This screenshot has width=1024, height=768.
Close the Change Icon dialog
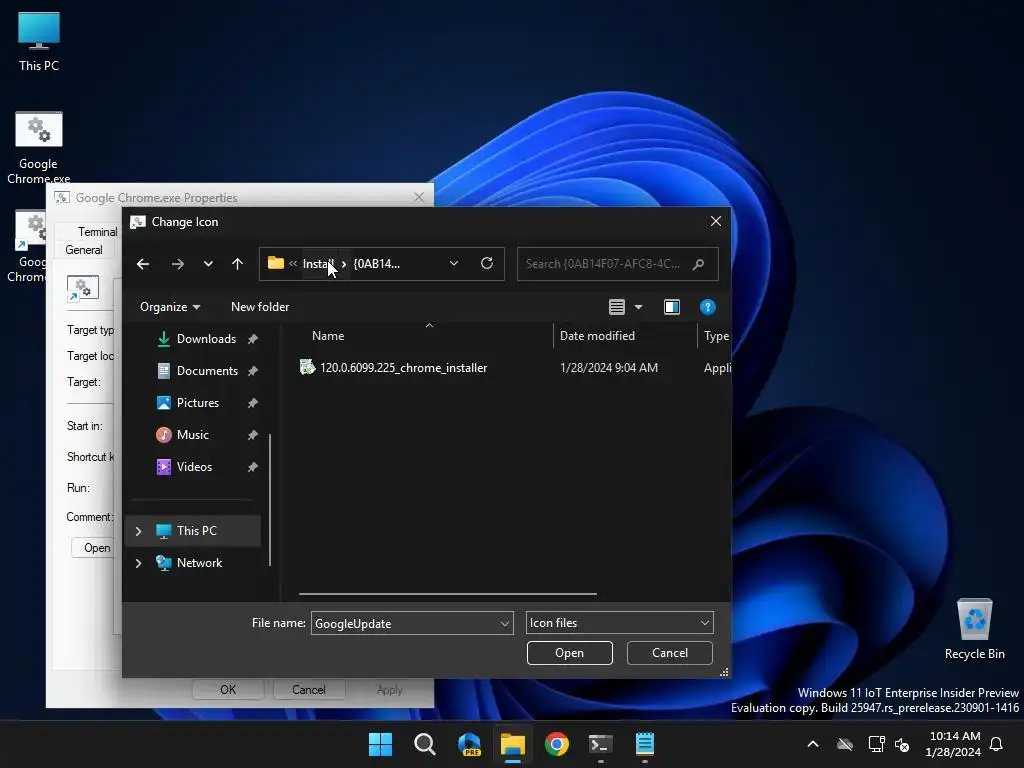coord(716,221)
